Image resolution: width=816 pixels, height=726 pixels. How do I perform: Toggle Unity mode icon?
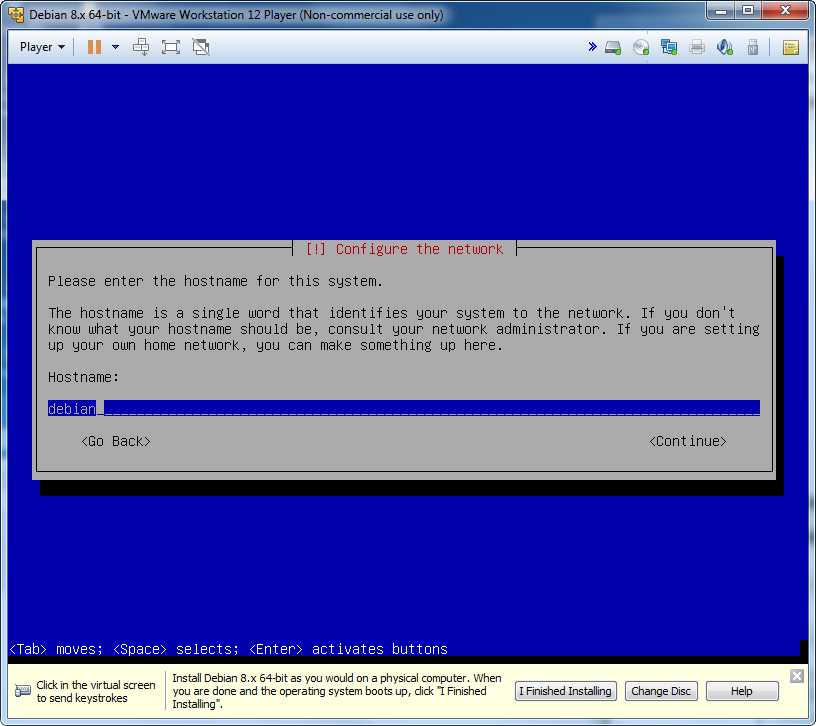click(201, 47)
